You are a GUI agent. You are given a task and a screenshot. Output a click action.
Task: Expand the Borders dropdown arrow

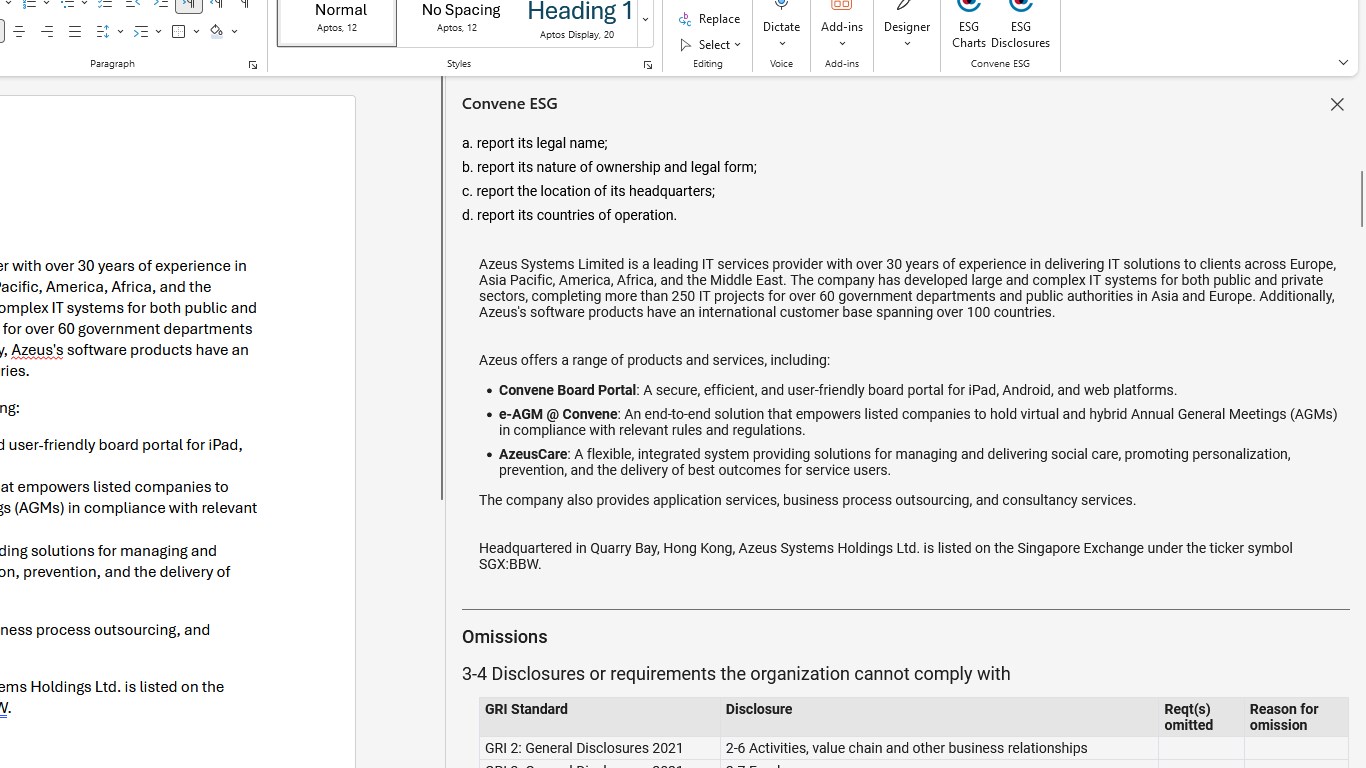click(196, 32)
